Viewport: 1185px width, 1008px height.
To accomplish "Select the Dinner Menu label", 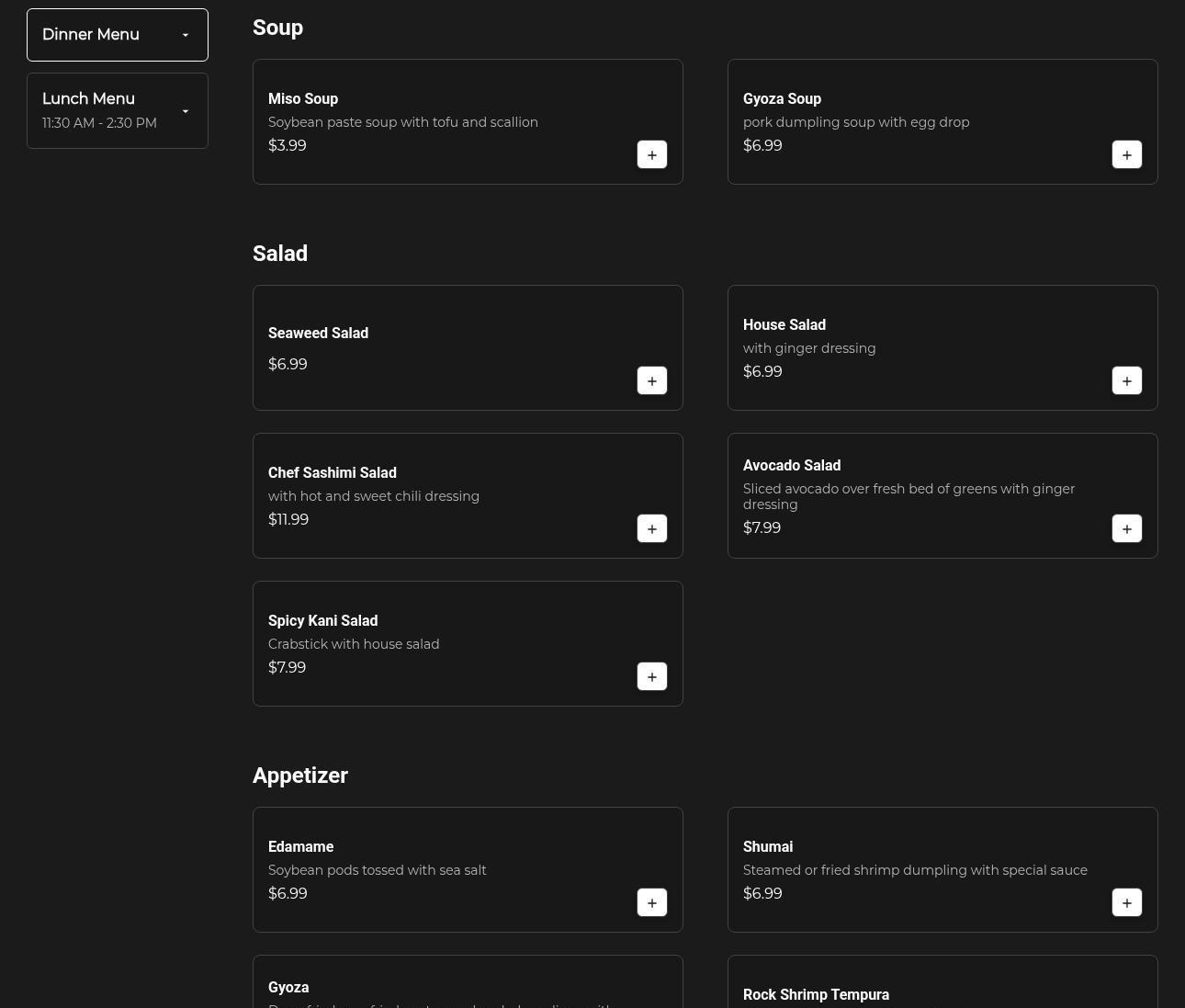I will [x=91, y=35].
